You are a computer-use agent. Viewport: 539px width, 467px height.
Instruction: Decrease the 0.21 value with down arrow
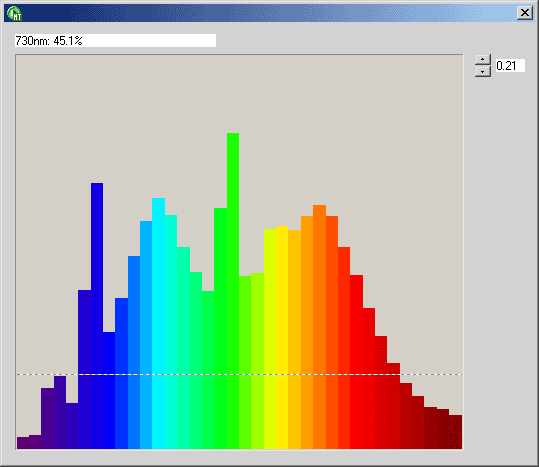coord(483,71)
